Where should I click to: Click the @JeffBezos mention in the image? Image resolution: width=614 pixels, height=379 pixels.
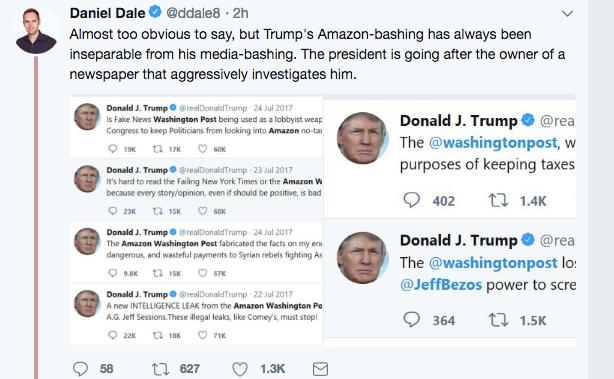441,285
